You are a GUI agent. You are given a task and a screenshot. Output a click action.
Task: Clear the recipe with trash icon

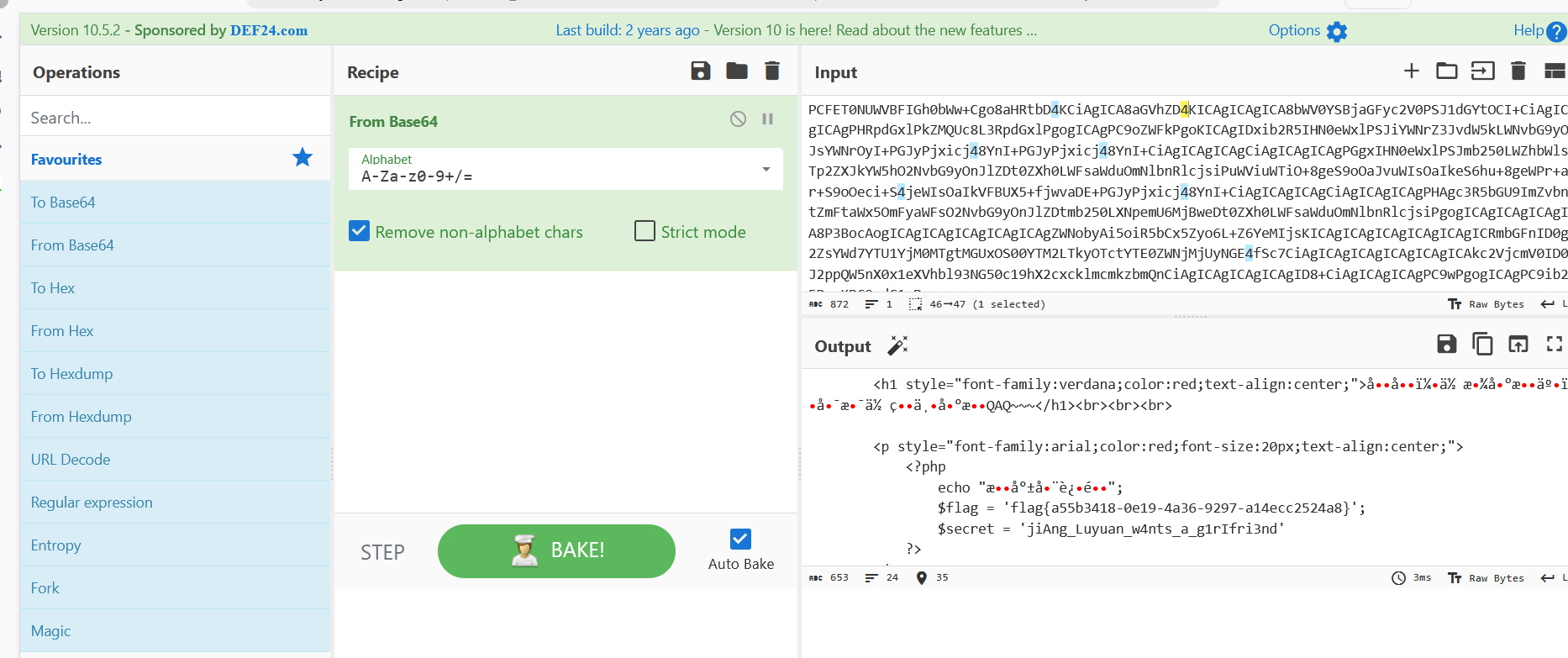[x=772, y=71]
